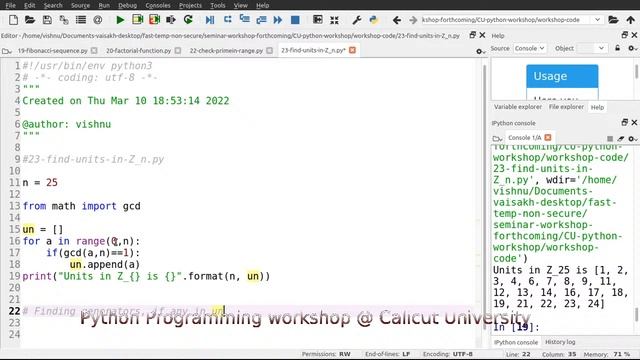The height and width of the screenshot is (360, 640).
Task: Click the @ symbol finder icon
Action: point(98,20)
